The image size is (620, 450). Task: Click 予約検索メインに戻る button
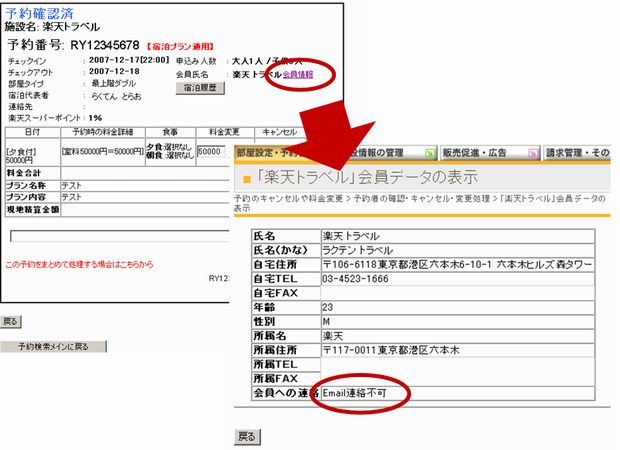coord(53,346)
